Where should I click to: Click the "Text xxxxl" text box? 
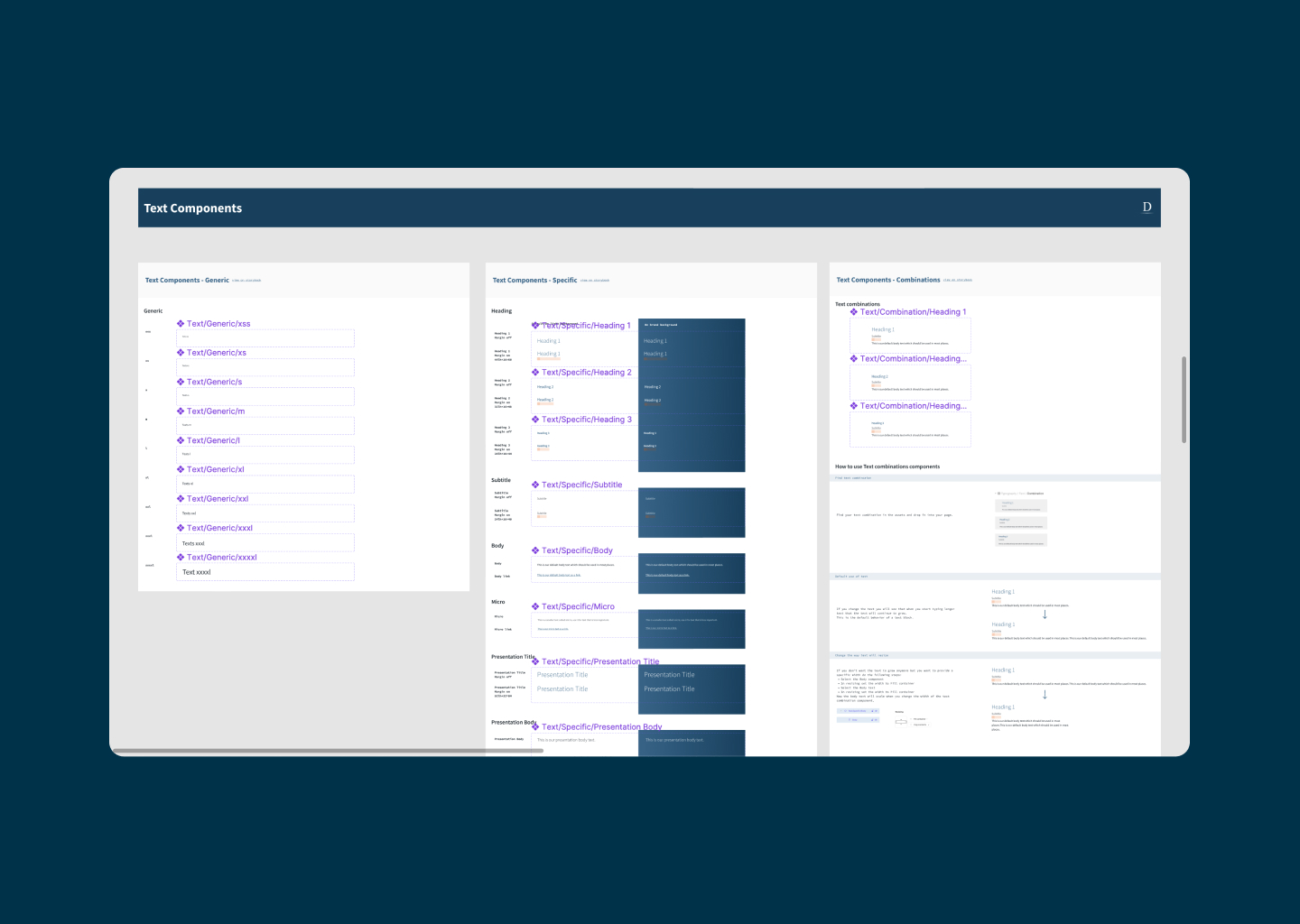coord(265,572)
